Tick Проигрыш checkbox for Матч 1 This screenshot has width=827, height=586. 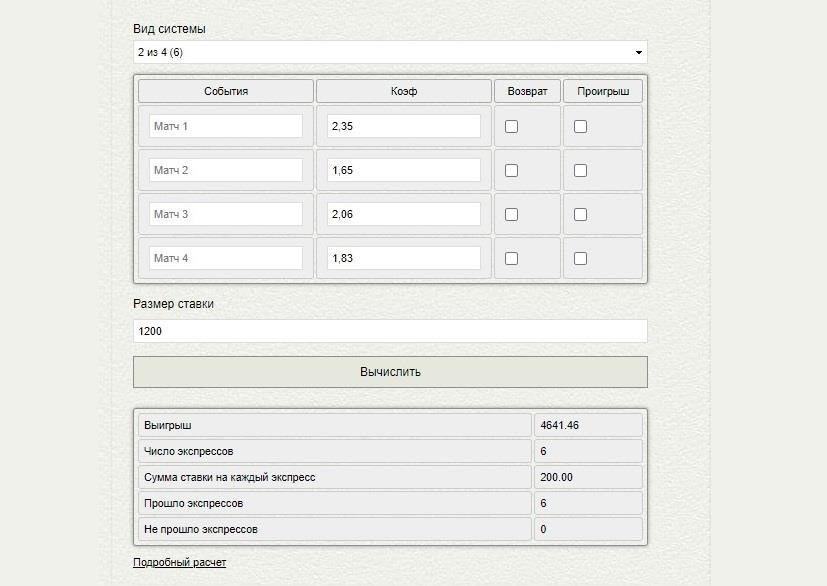(x=580, y=127)
